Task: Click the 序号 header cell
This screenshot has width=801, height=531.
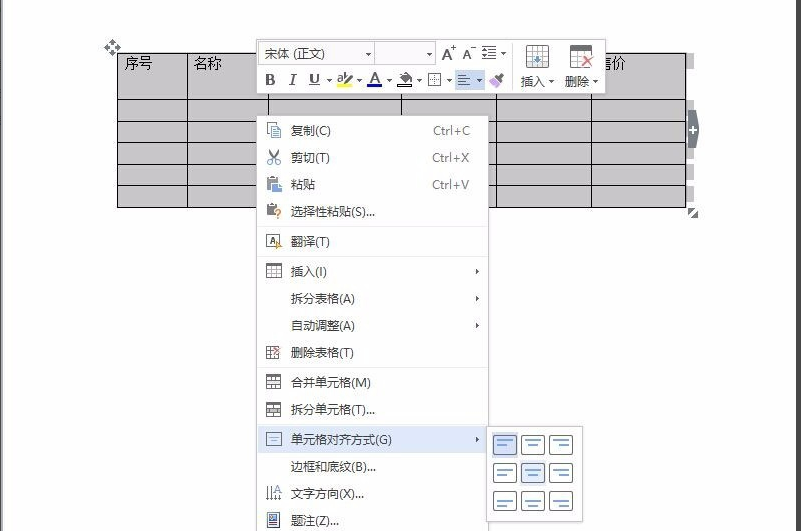Action: 152,76
